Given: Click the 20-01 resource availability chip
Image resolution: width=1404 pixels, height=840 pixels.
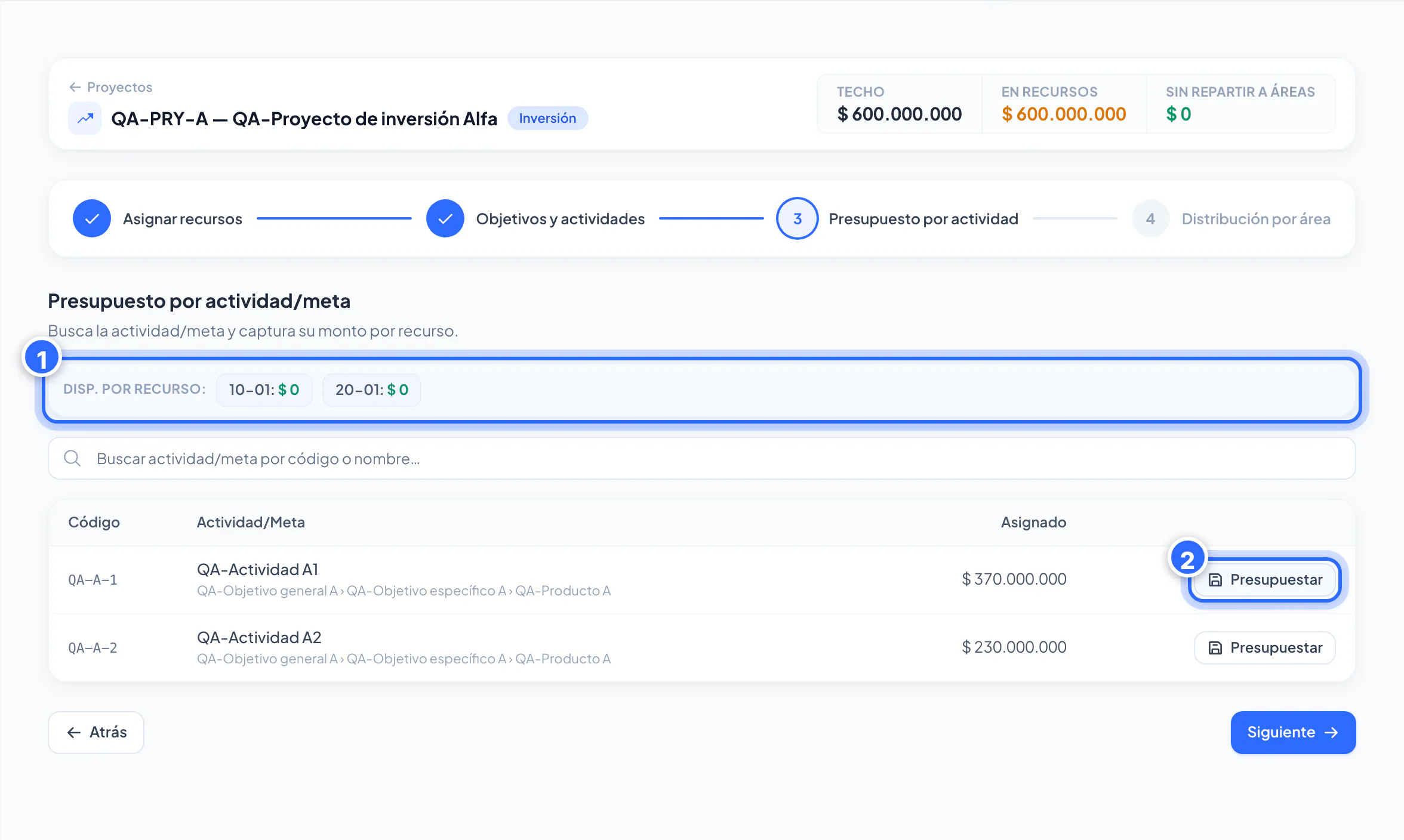Looking at the screenshot, I should click(371, 390).
